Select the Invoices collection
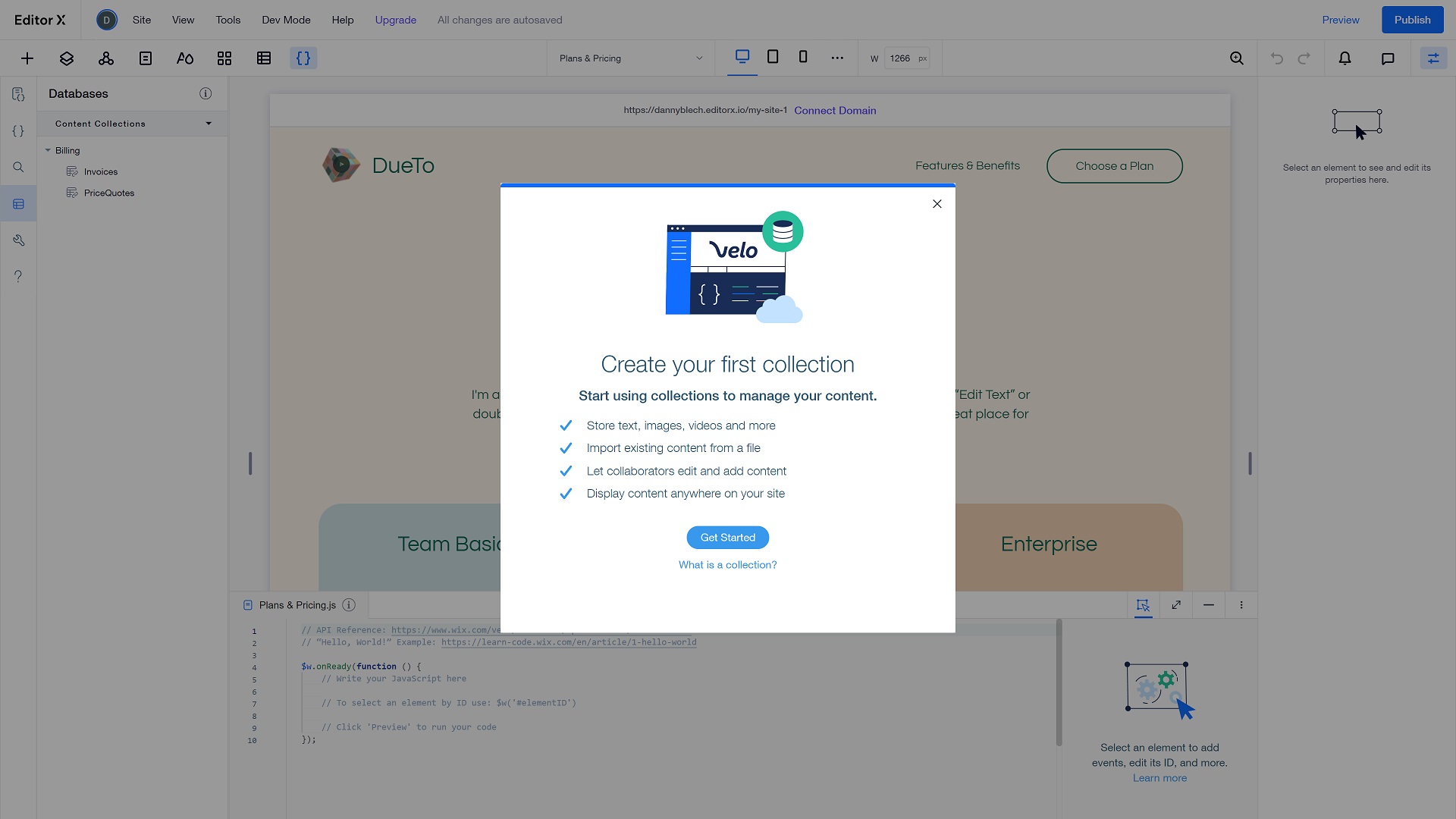The width and height of the screenshot is (1456, 819). (x=101, y=172)
